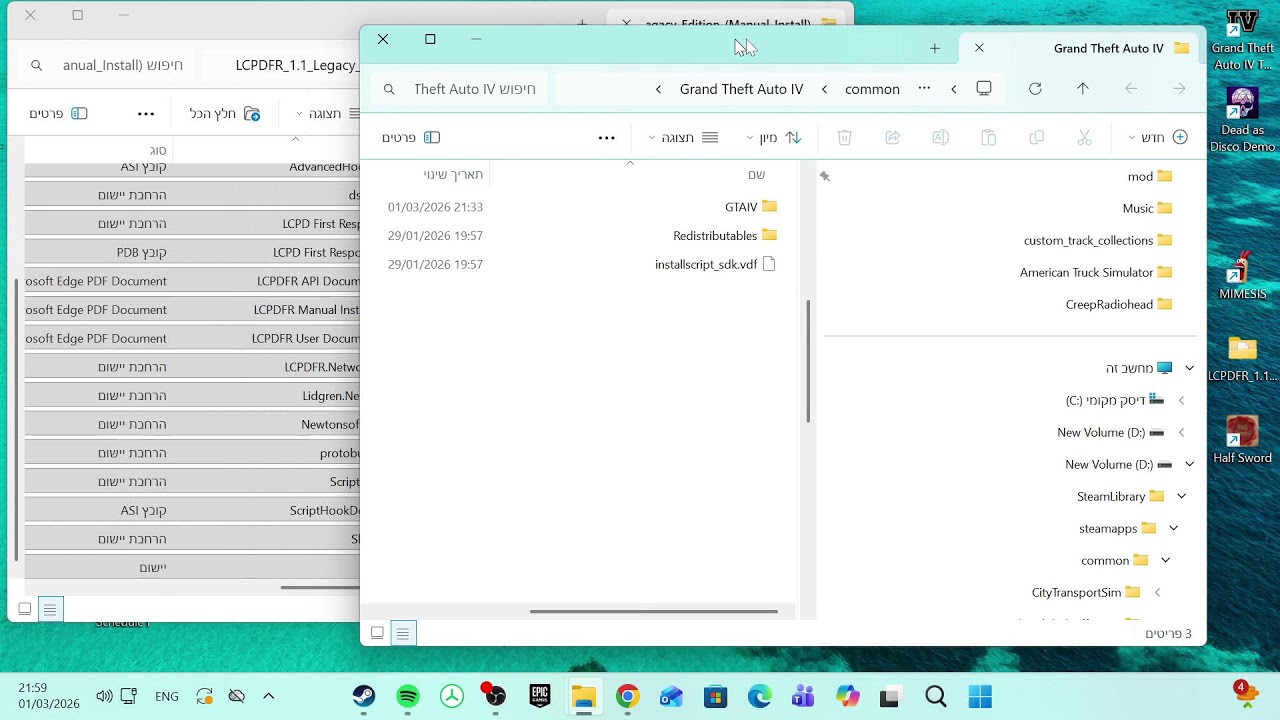1280x720 pixels.
Task: Open Google Chrome from the taskbar
Action: (x=628, y=697)
